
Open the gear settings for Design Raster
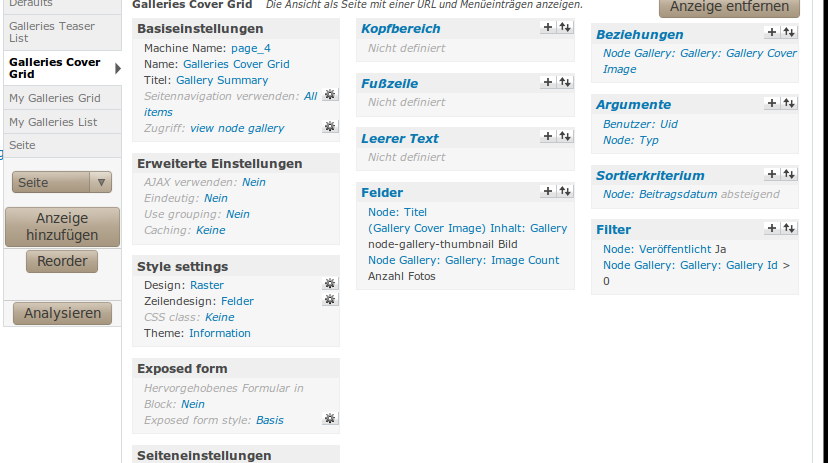click(330, 284)
